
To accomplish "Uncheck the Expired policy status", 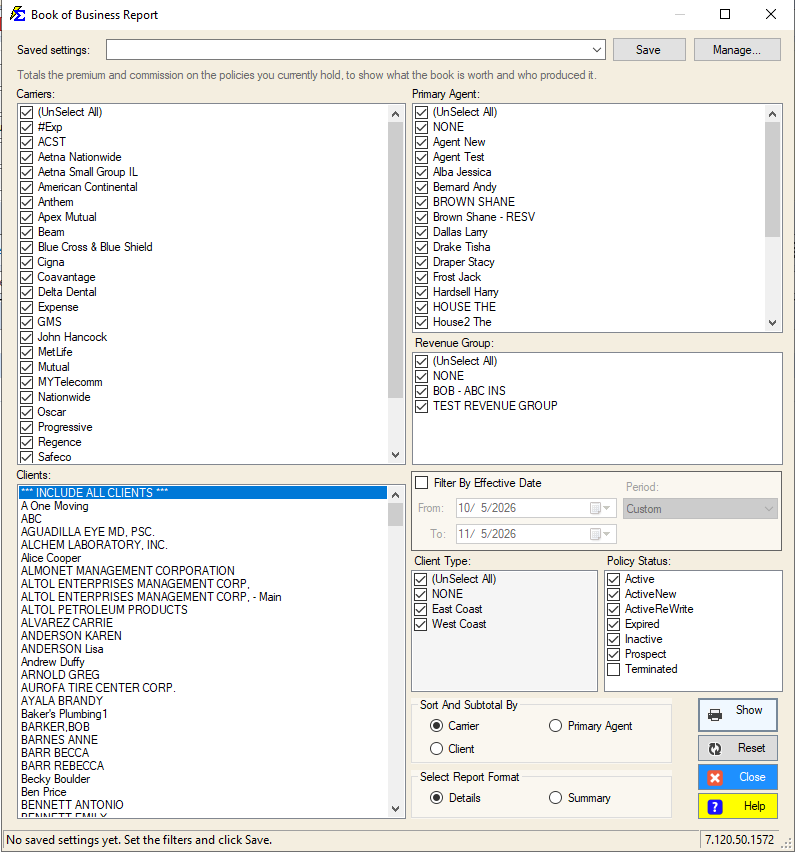I will (x=613, y=625).
